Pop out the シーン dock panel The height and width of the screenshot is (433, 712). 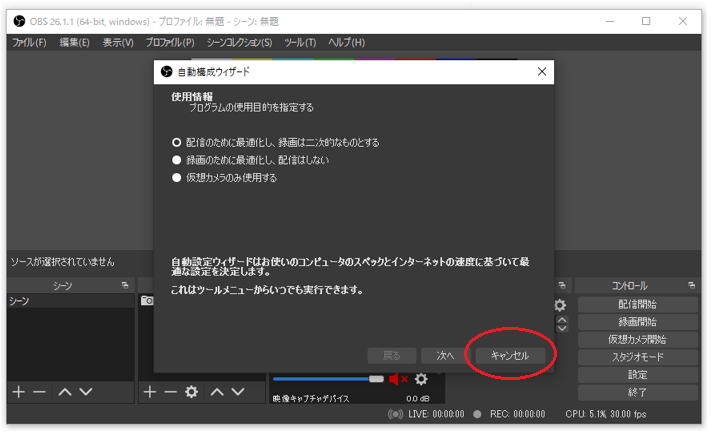[x=125, y=286]
